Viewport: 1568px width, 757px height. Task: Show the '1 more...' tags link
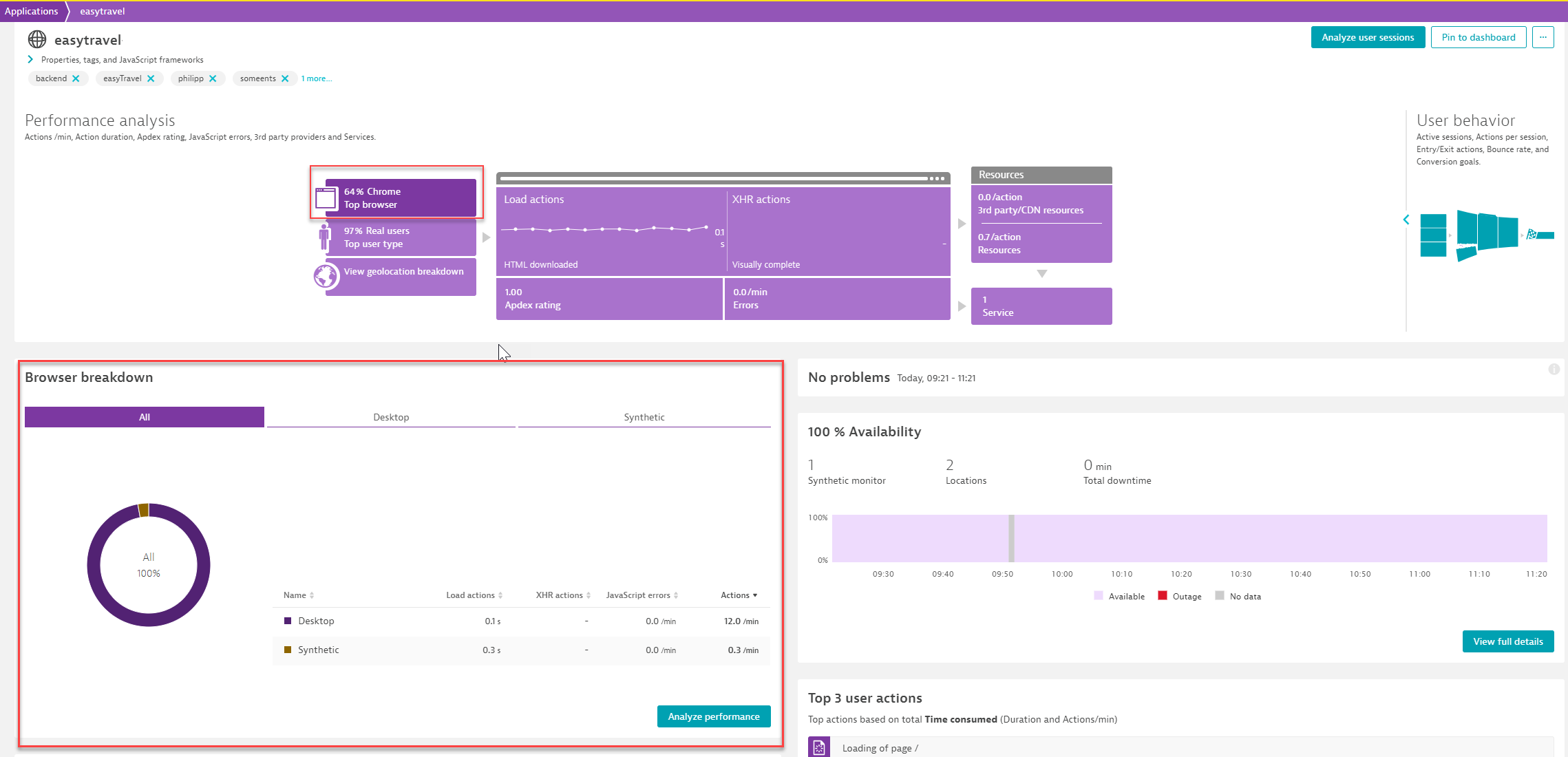click(x=317, y=78)
